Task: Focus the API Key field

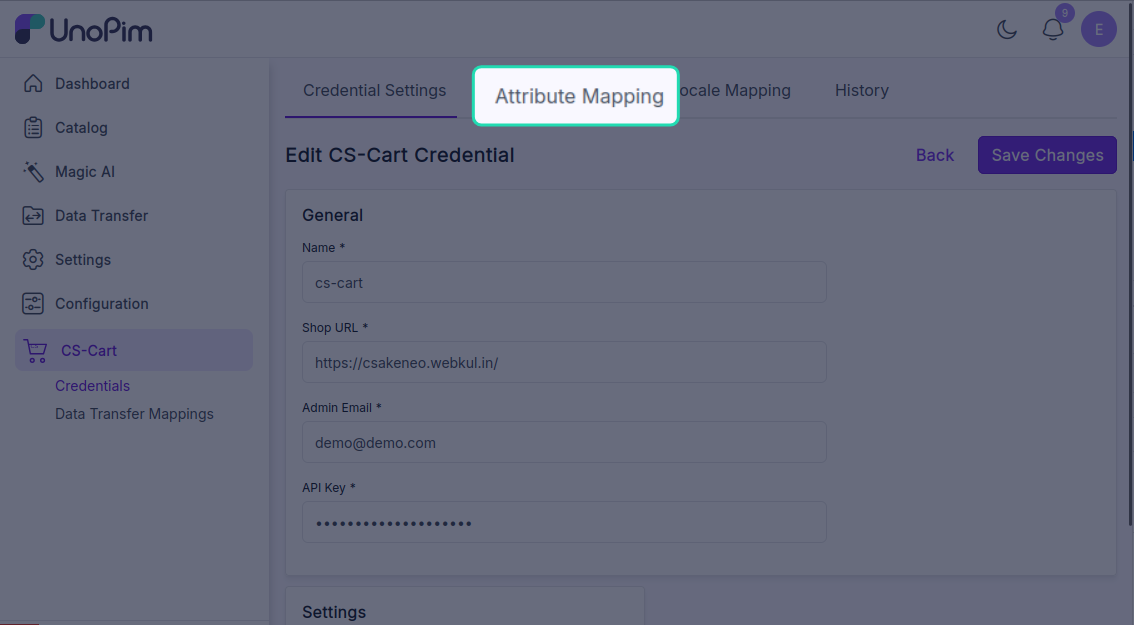Action: pyautogui.click(x=564, y=522)
